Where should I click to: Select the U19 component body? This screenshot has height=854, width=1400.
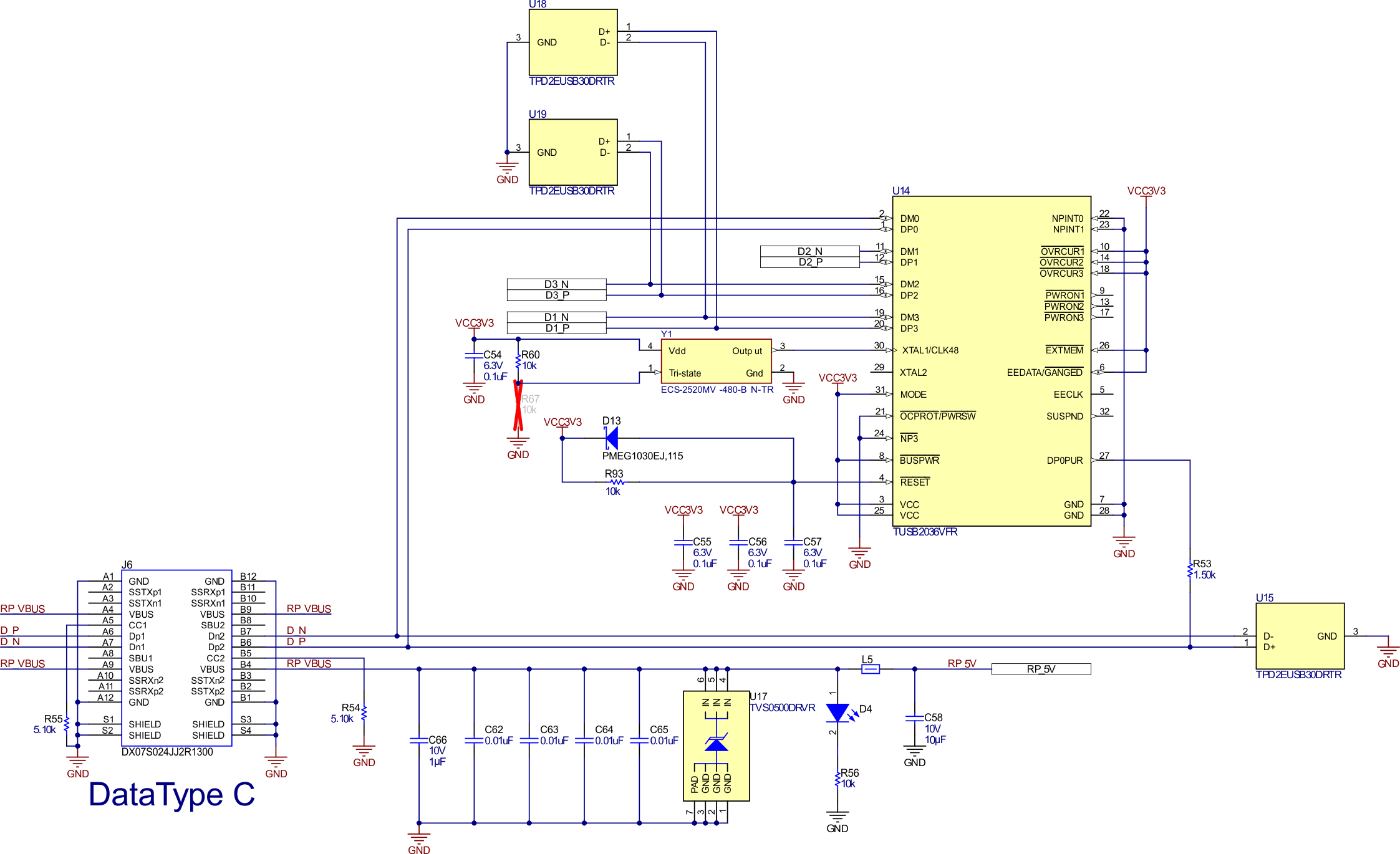(573, 152)
